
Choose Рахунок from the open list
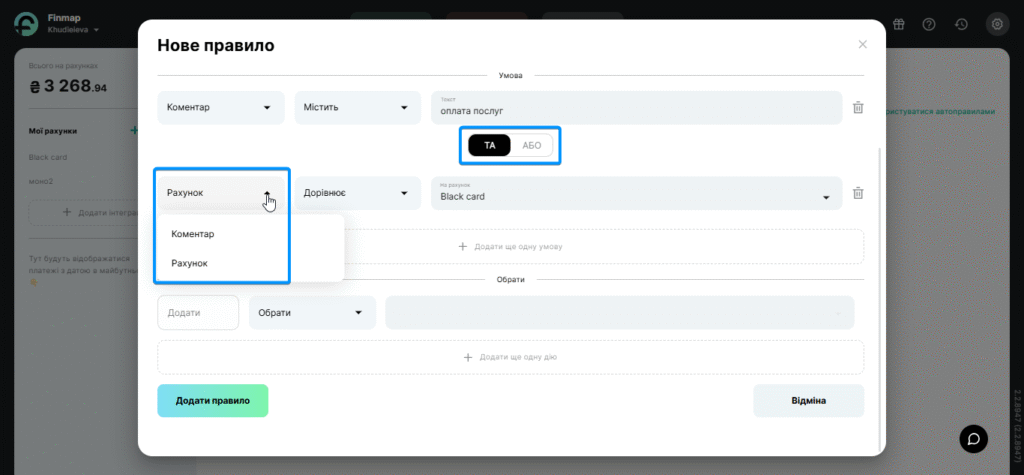190,263
